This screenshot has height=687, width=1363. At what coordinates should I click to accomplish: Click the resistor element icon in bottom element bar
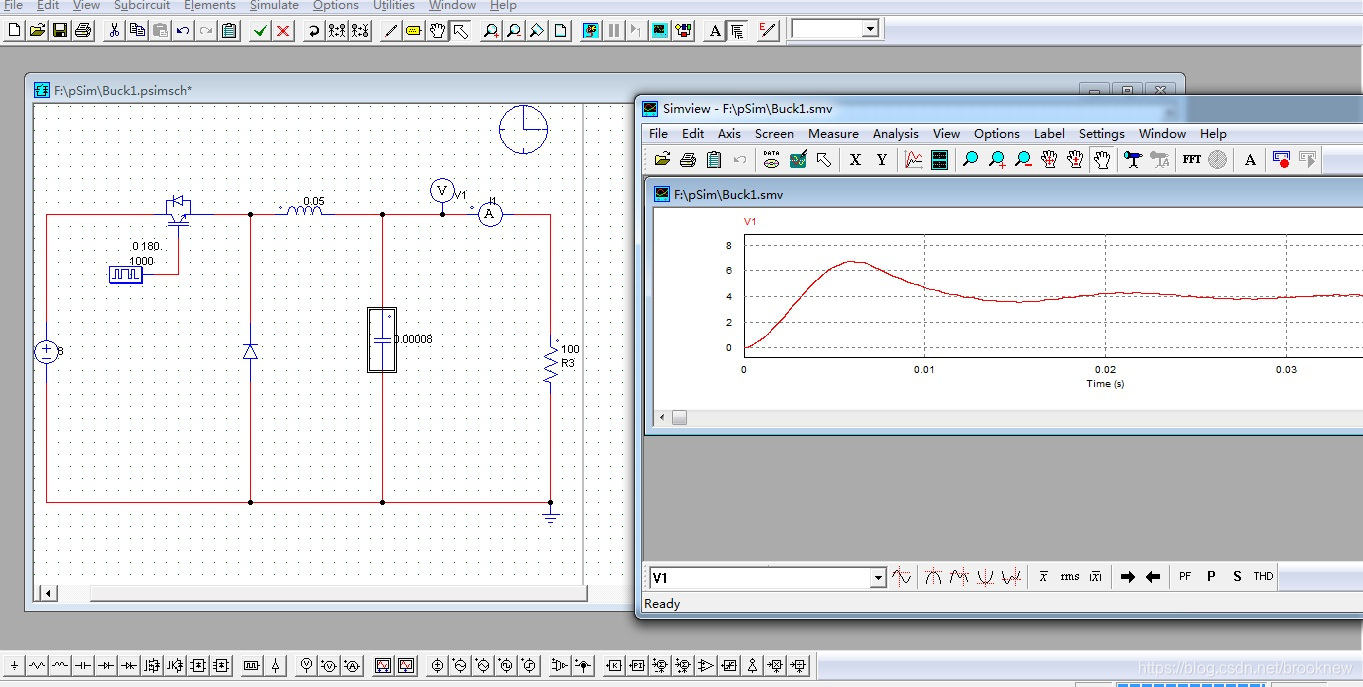(37, 665)
